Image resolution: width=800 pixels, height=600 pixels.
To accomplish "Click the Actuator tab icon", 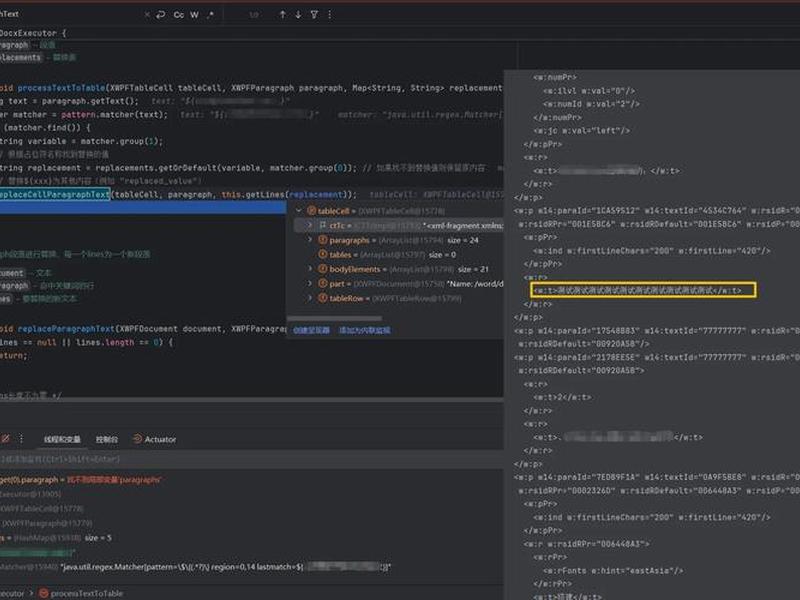I will (137, 439).
